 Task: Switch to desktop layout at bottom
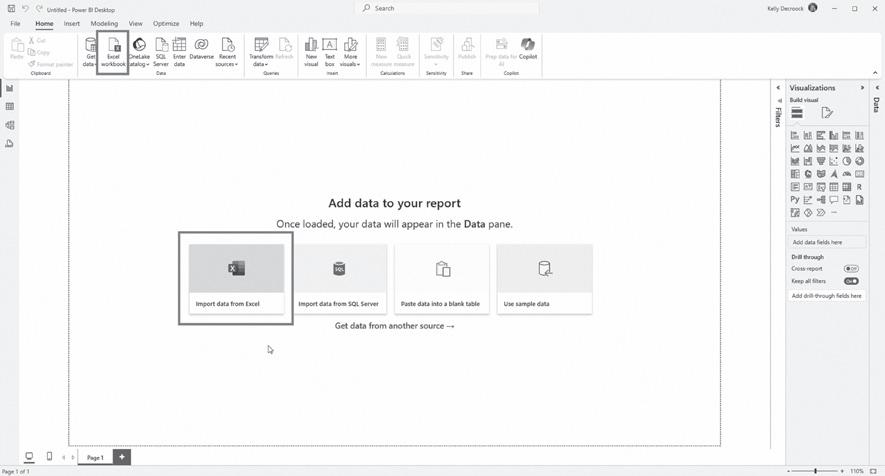29,456
